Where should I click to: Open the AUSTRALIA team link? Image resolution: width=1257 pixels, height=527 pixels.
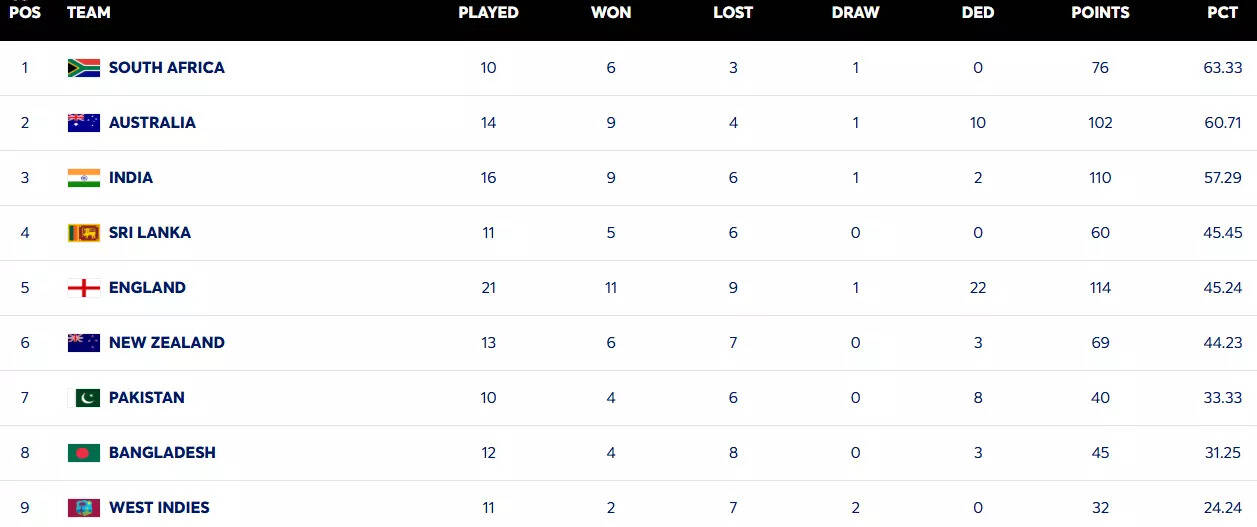[x=152, y=123]
